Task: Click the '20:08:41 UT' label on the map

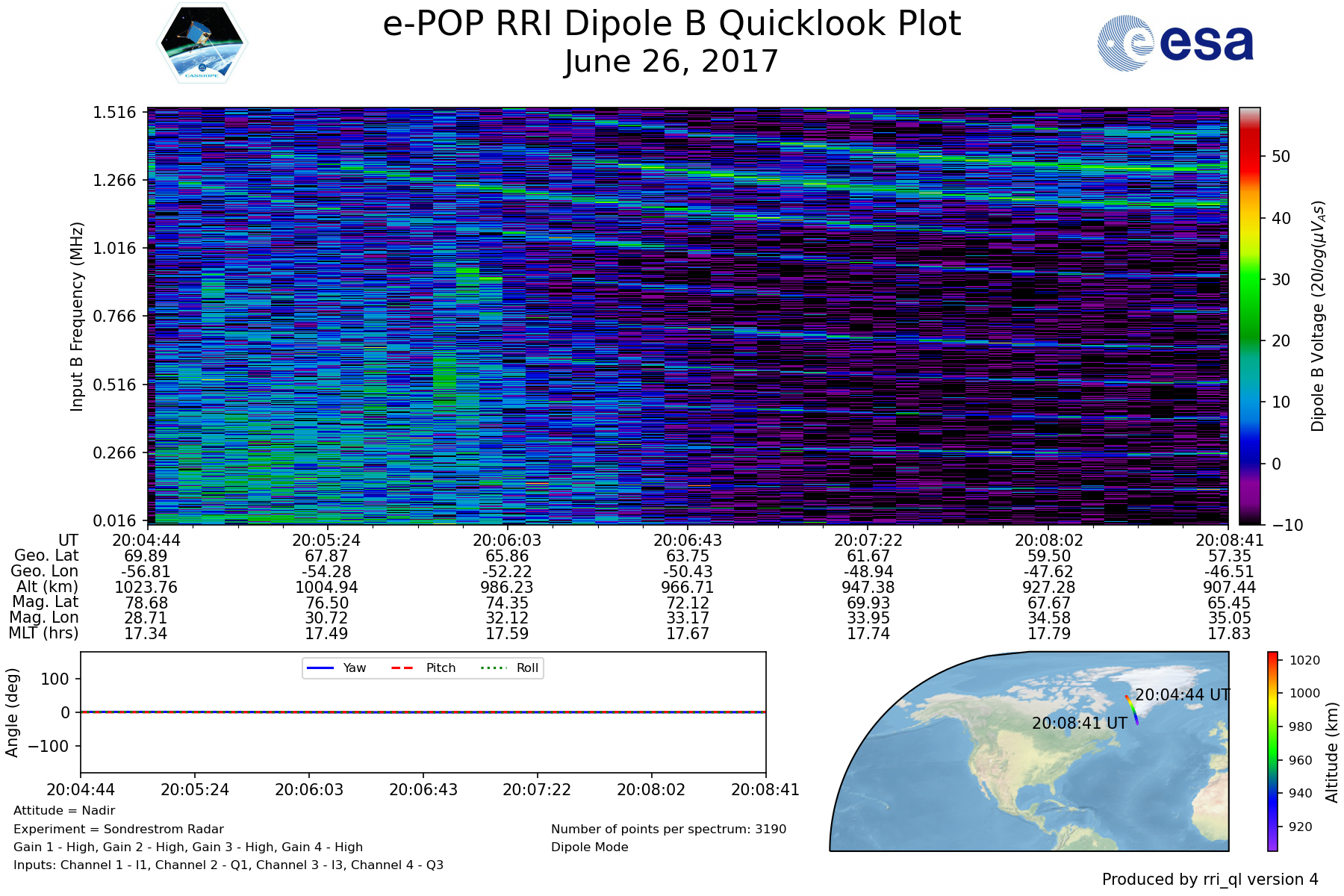Action: pos(1079,724)
